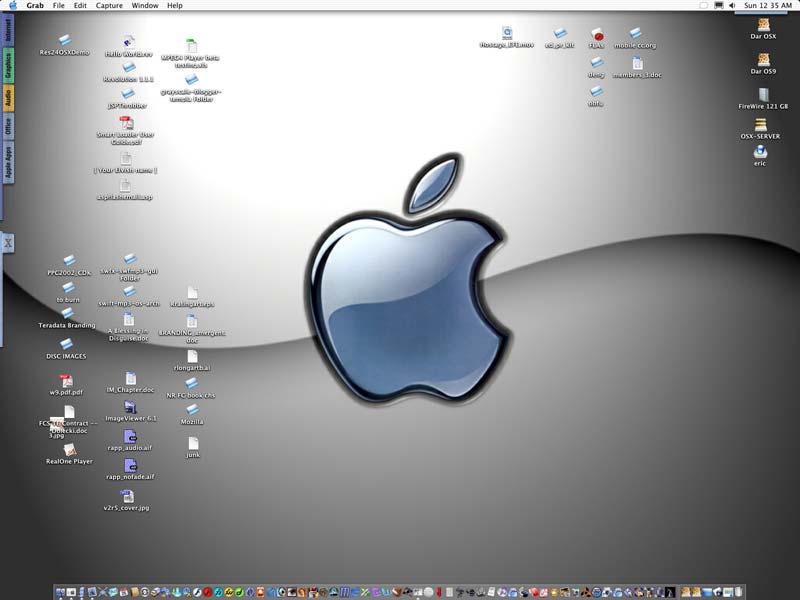Screen dimensions: 800x600
Task: Select the rlongartb.ai file
Action: pos(192,361)
